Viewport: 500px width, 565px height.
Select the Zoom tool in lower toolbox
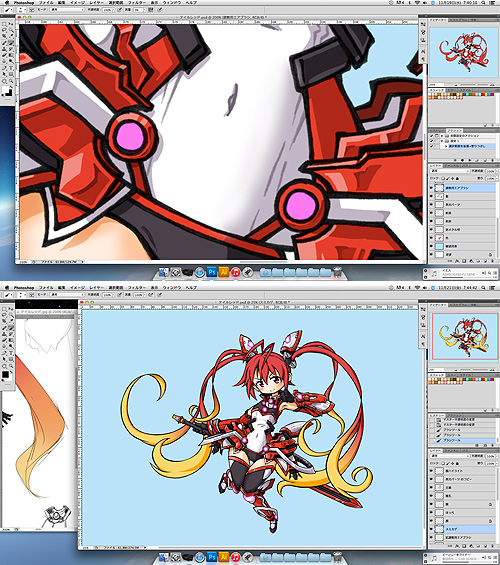(11, 365)
